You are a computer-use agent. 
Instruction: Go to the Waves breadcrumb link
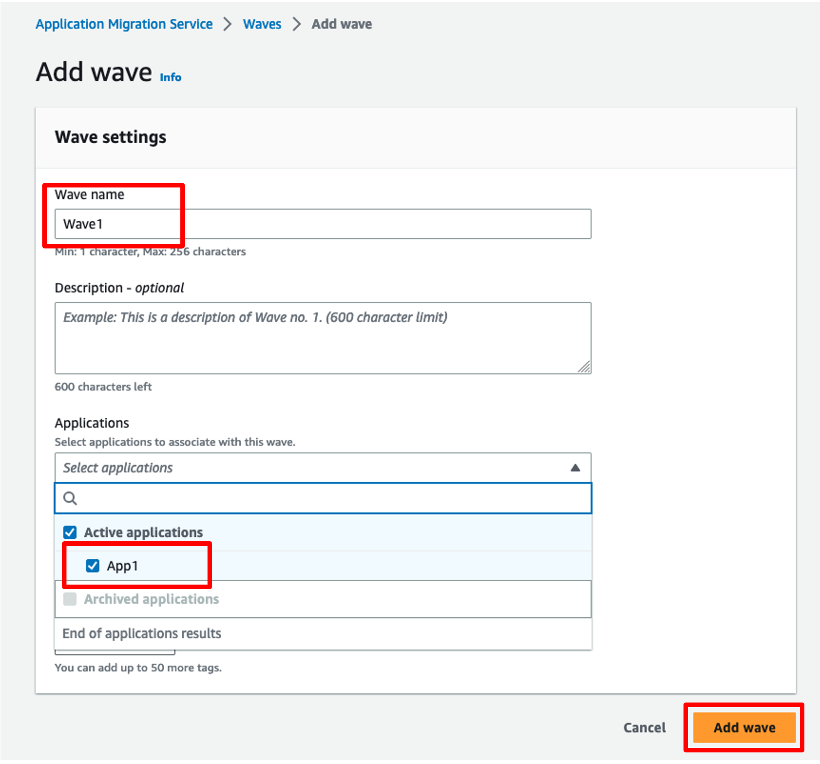pyautogui.click(x=262, y=24)
